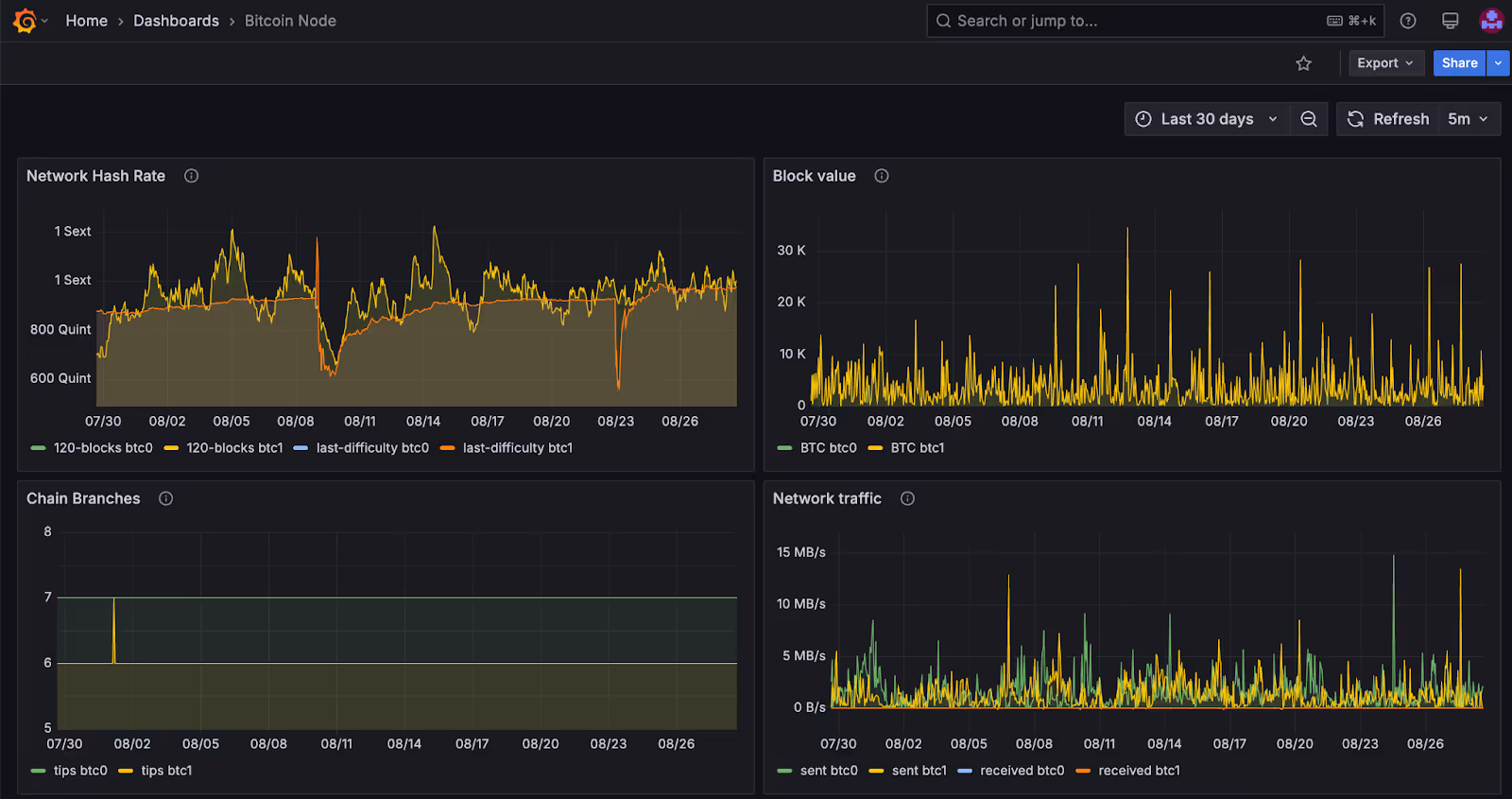1512x799 pixels.
Task: Open the user profile avatar
Action: pos(1491,21)
